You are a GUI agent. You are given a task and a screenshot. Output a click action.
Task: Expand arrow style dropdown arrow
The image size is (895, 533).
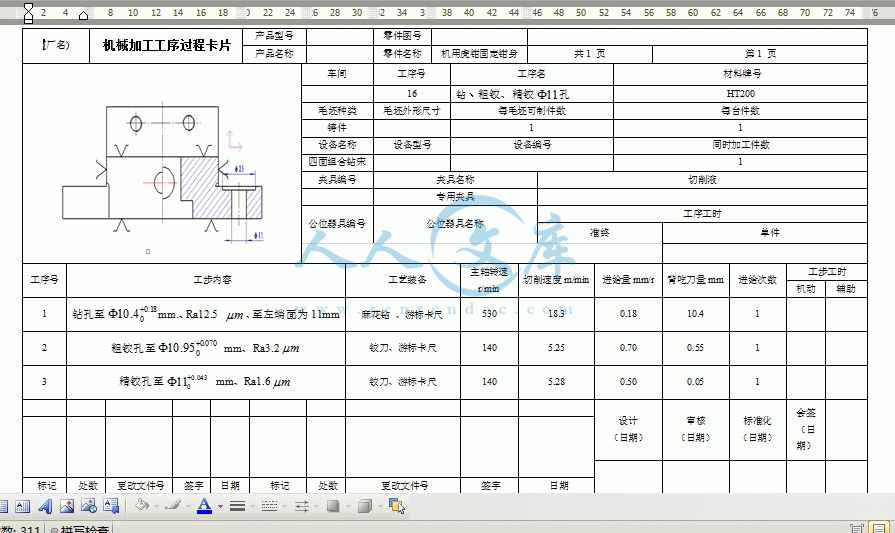pos(316,506)
